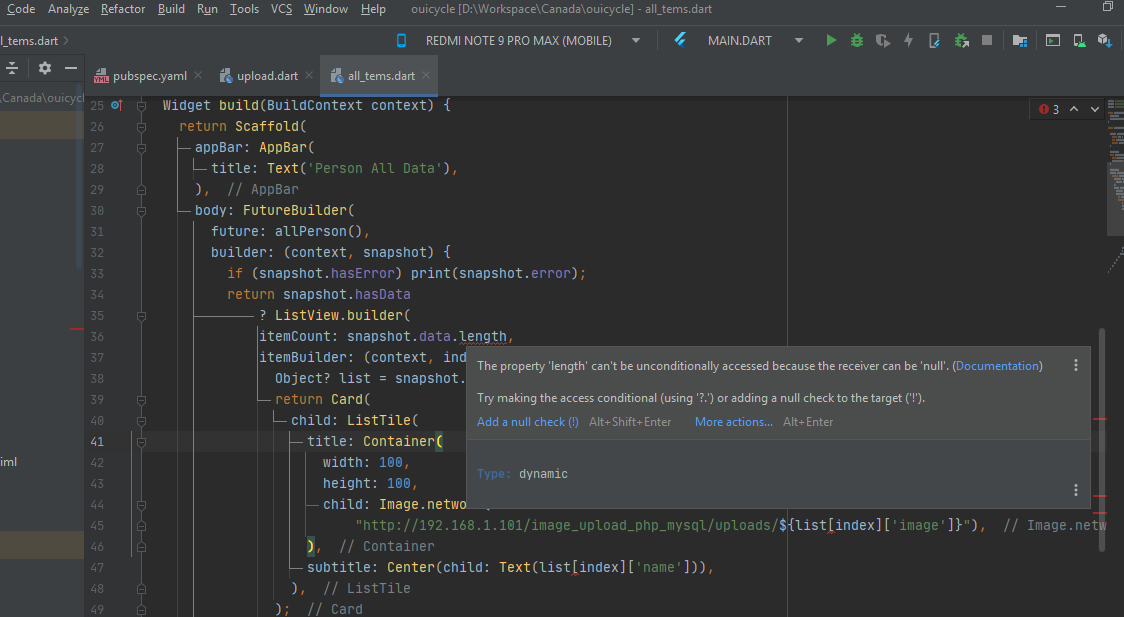Go to next highlighted error arrow
This screenshot has height=617, width=1124.
tap(1095, 109)
